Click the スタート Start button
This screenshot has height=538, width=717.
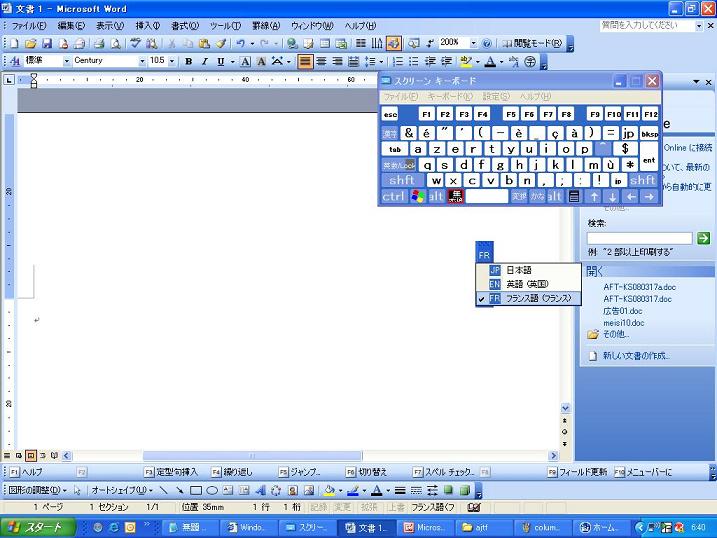point(38,527)
